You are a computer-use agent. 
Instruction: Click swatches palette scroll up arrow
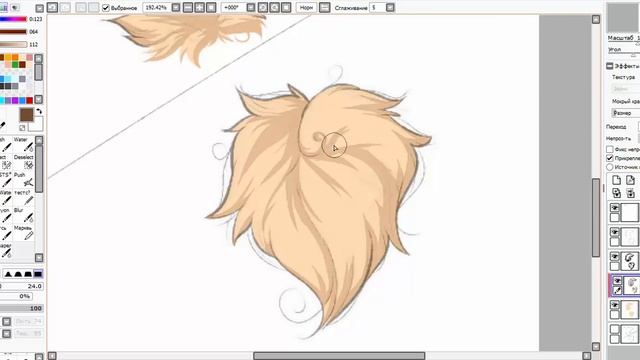pyautogui.click(x=38, y=58)
